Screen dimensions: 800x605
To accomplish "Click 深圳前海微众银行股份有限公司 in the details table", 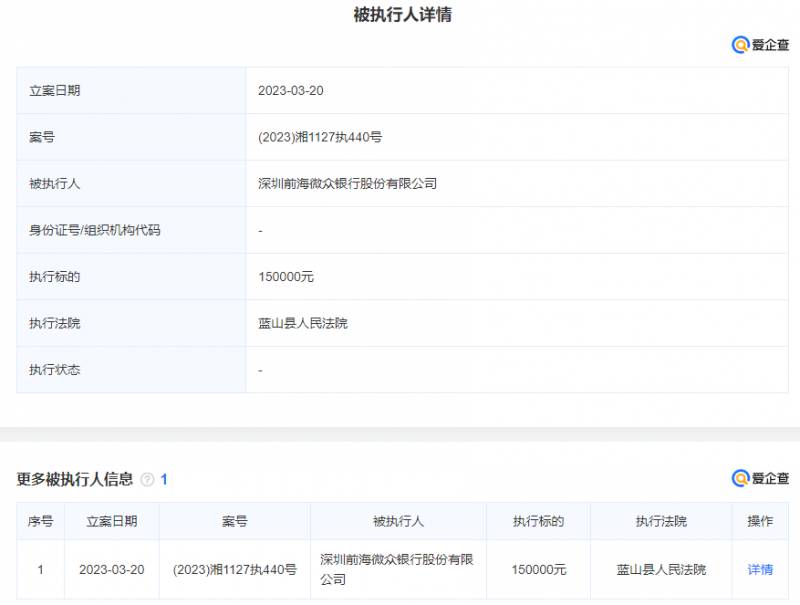I will point(347,184).
